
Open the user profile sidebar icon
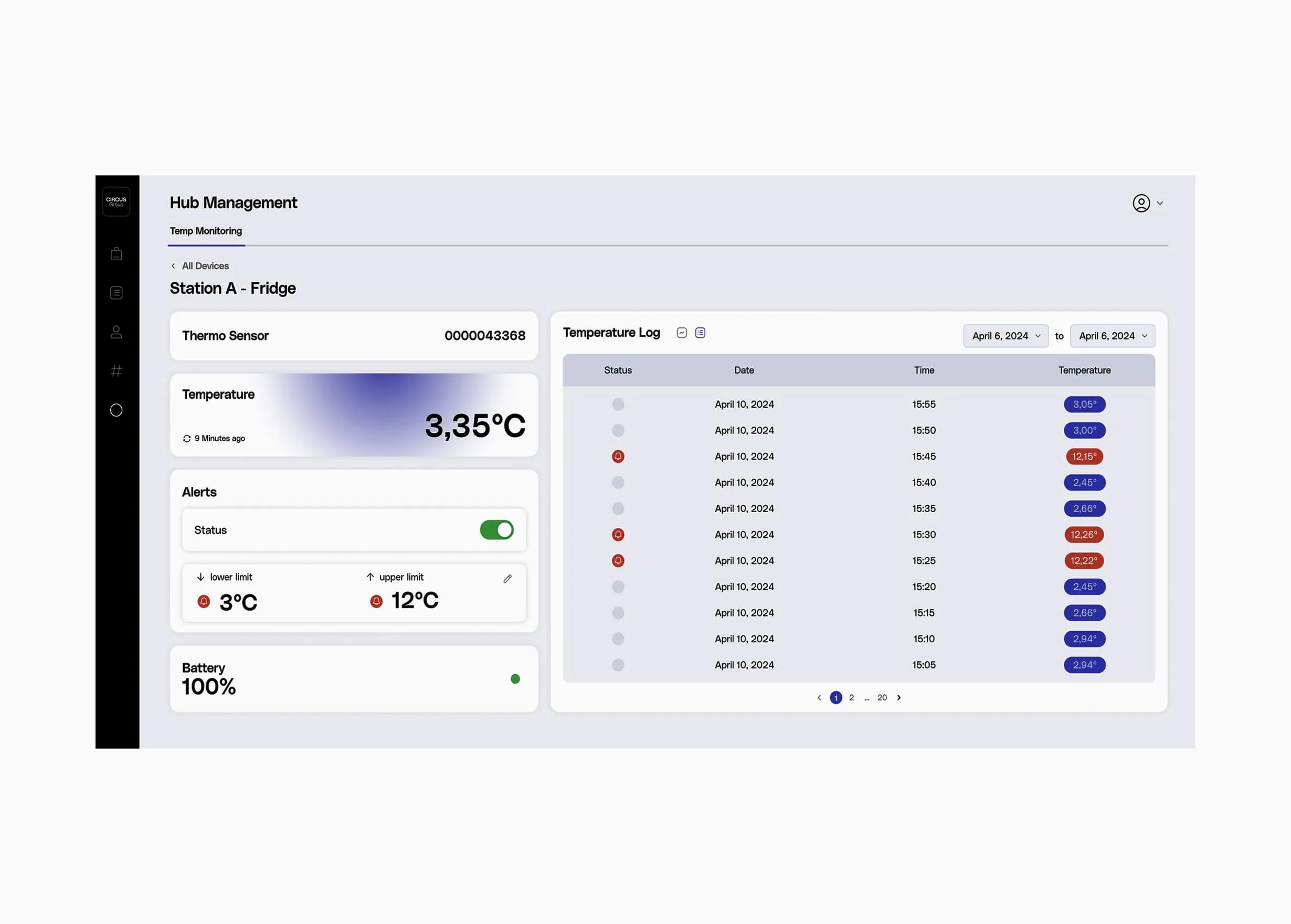tap(116, 332)
